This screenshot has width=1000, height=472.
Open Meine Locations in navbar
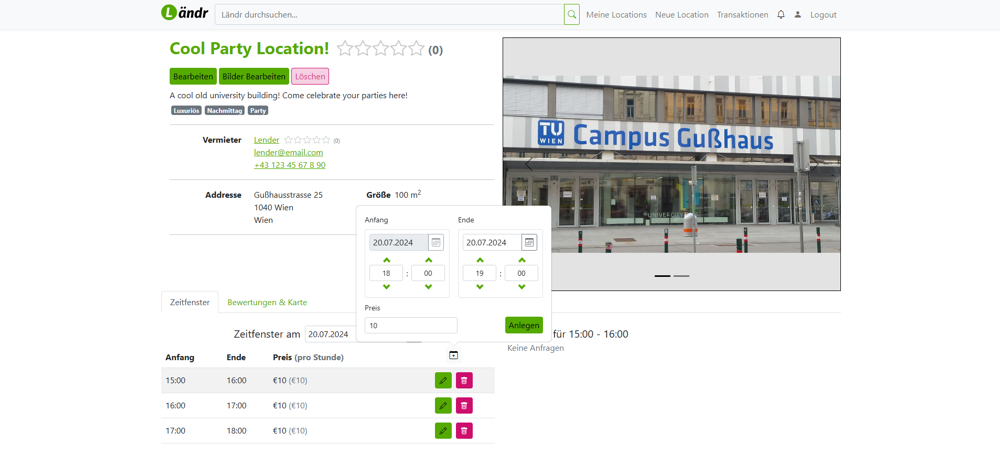616,15
